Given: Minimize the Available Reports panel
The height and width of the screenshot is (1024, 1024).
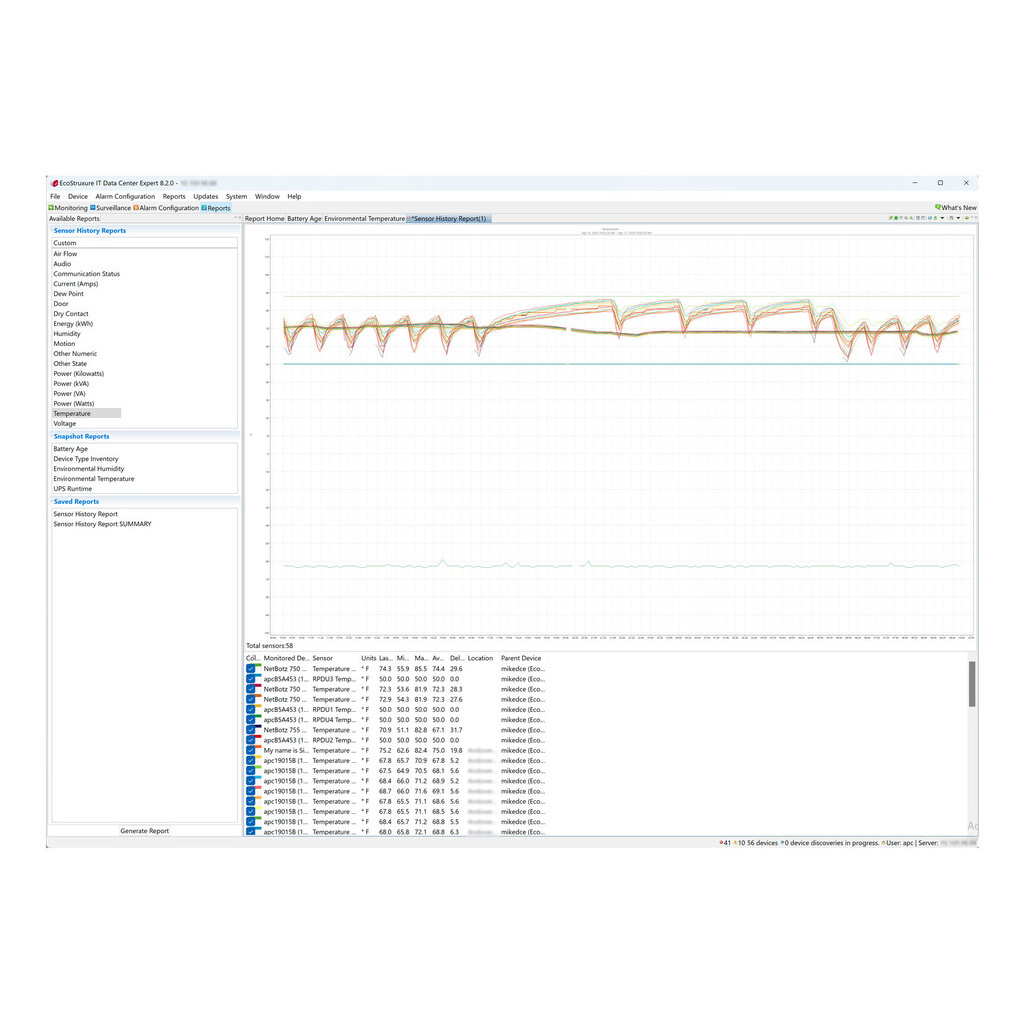Looking at the screenshot, I should 235,218.
